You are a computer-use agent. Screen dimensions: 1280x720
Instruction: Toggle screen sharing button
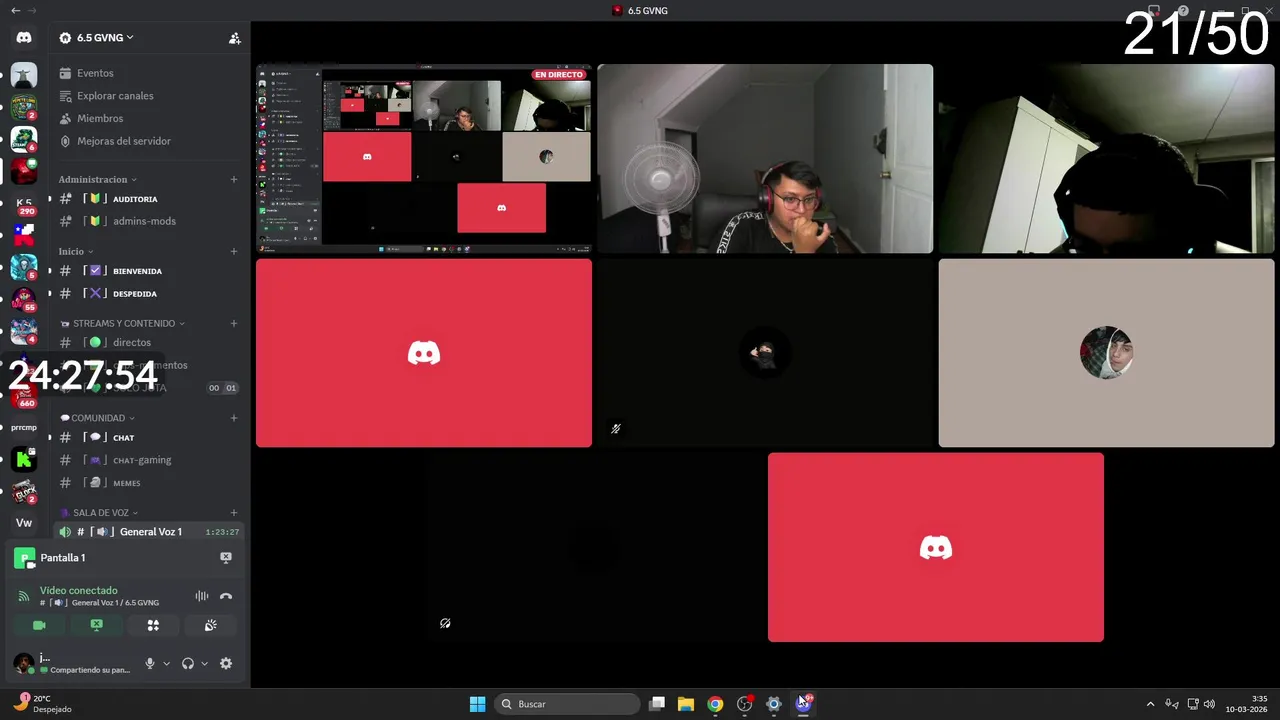[x=96, y=625]
